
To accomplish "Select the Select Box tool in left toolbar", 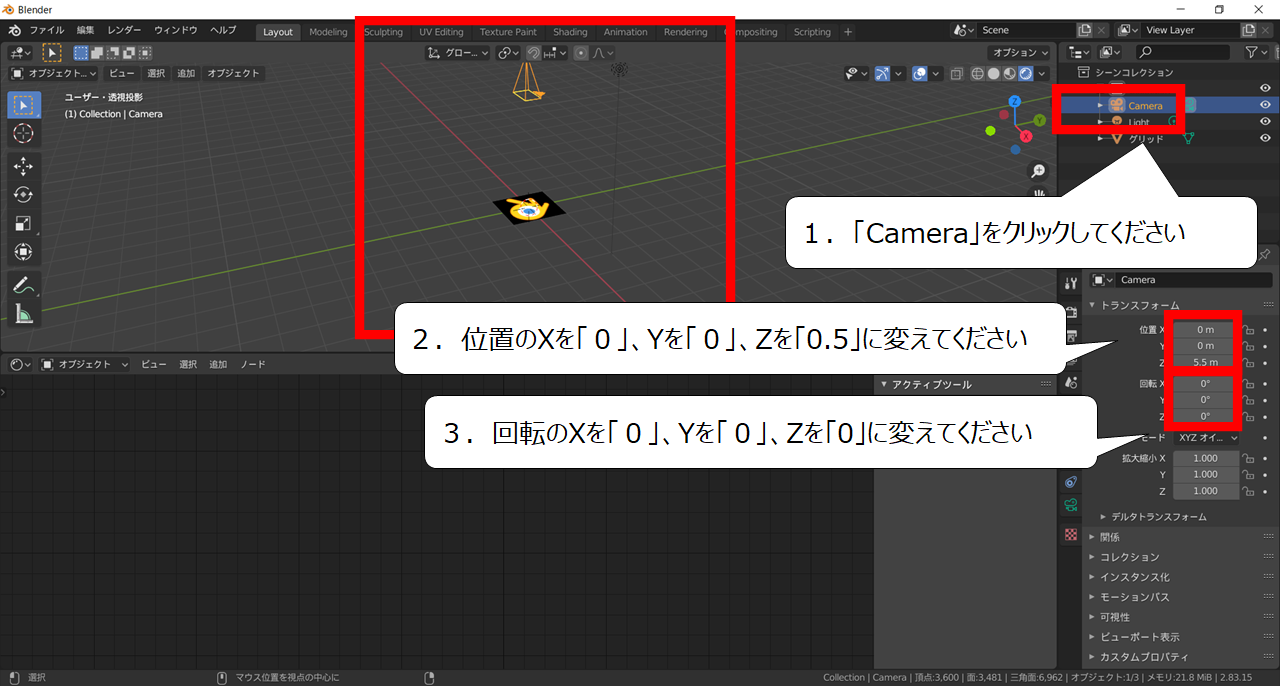I will [x=24, y=105].
